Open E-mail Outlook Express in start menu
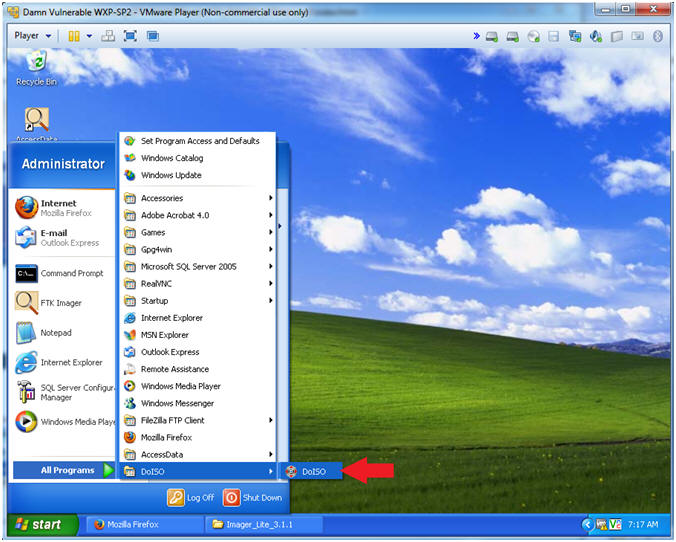 (64, 238)
